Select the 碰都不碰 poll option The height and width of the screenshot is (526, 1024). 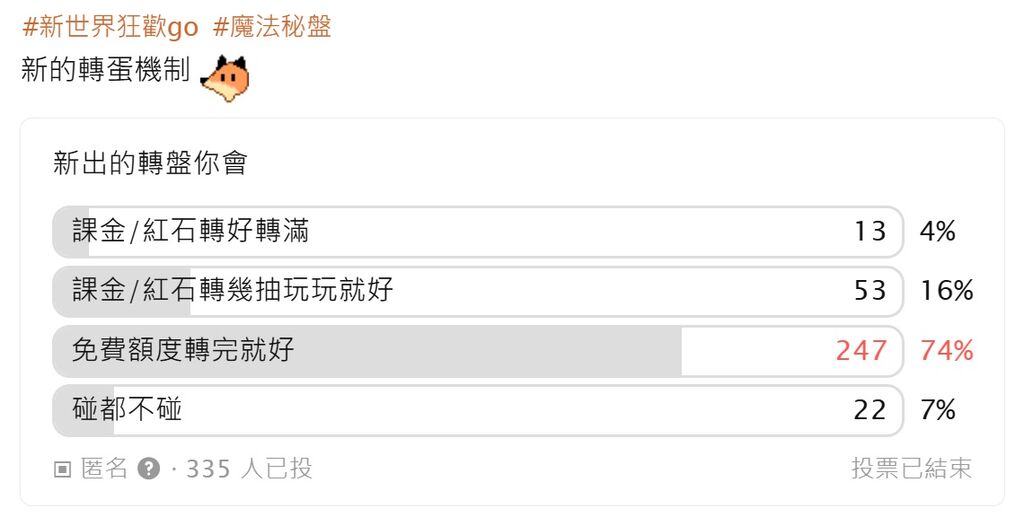point(478,410)
